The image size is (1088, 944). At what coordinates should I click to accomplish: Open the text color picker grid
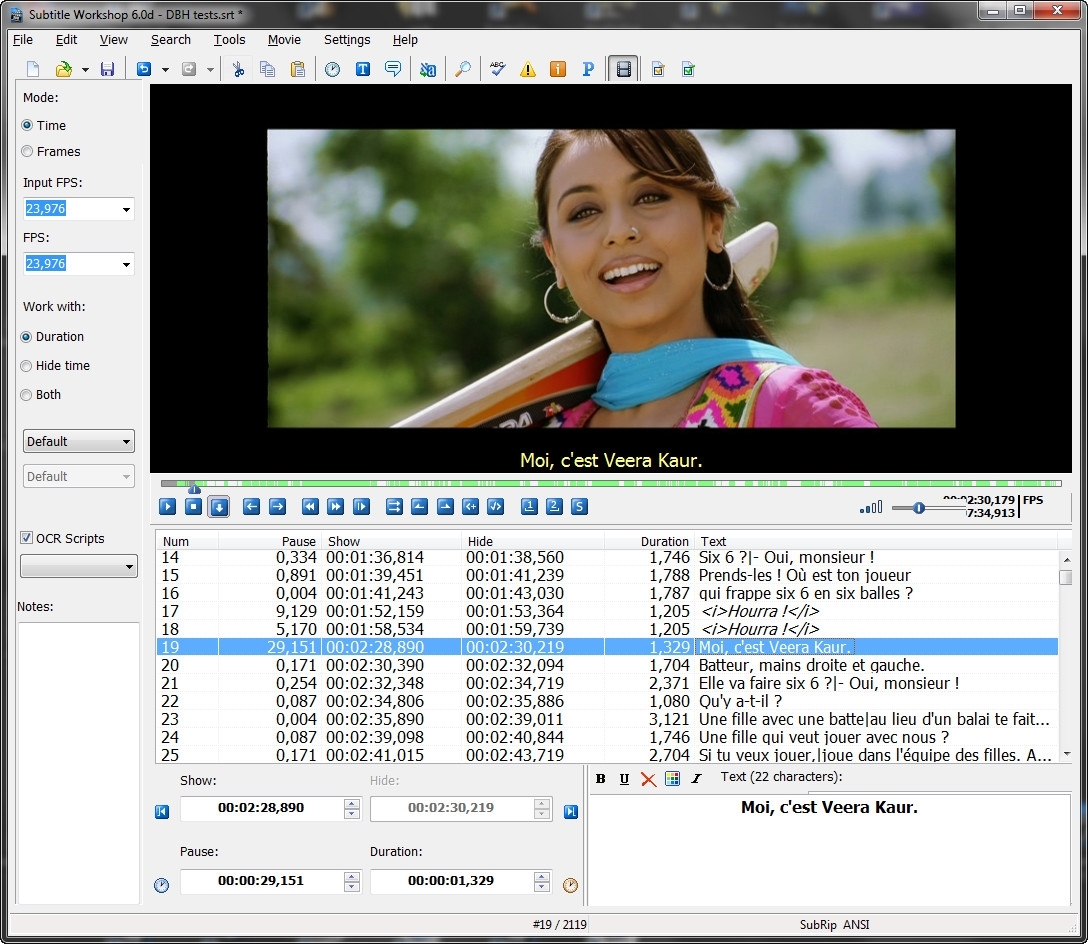[672, 779]
